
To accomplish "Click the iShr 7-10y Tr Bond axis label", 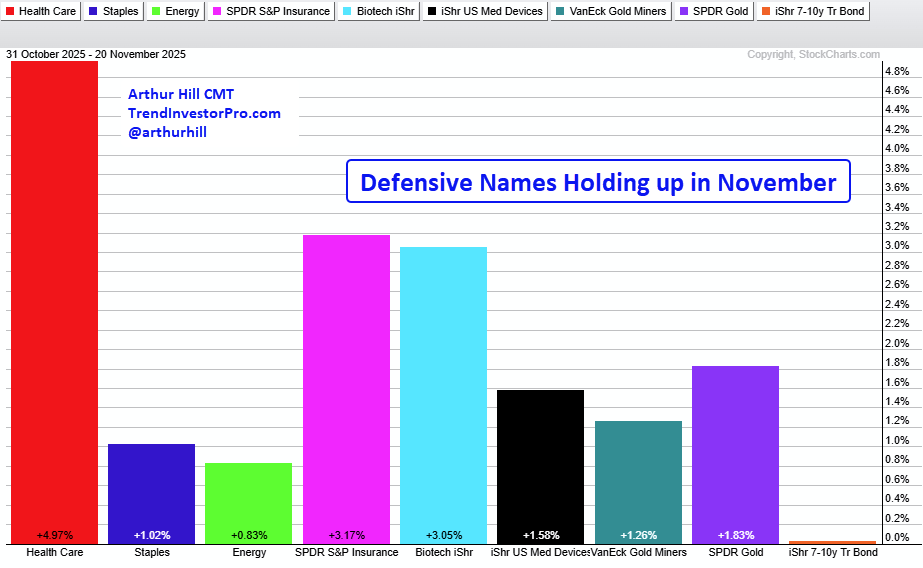I will (x=833, y=552).
